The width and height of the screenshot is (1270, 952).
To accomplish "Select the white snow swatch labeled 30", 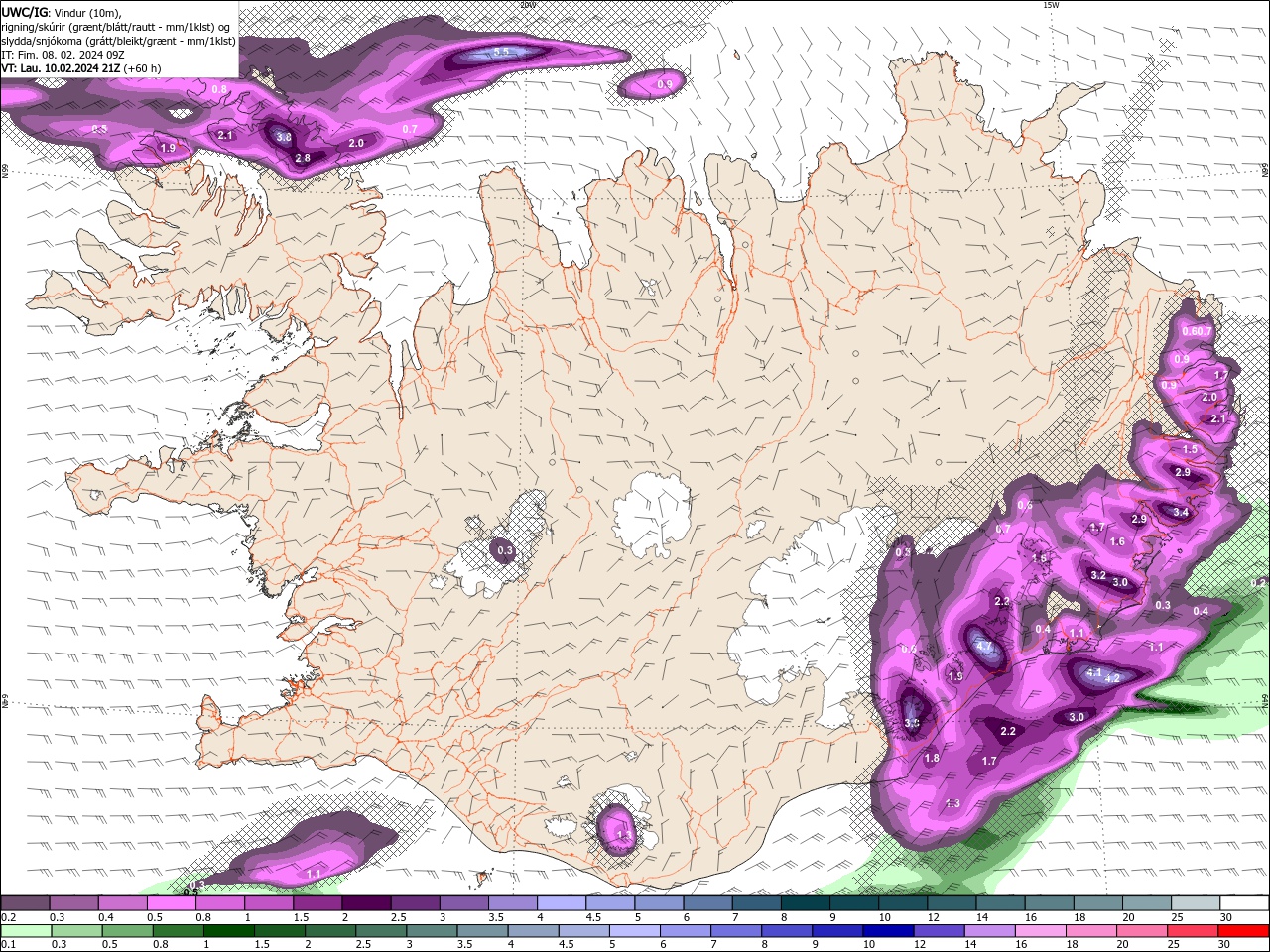I will click(1244, 903).
